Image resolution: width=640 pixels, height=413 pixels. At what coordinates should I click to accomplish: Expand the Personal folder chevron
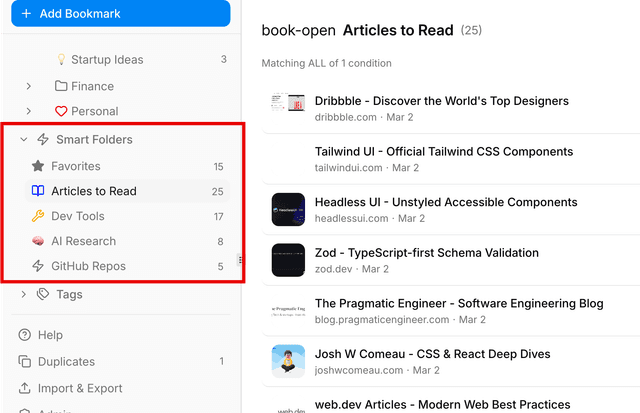[29, 111]
